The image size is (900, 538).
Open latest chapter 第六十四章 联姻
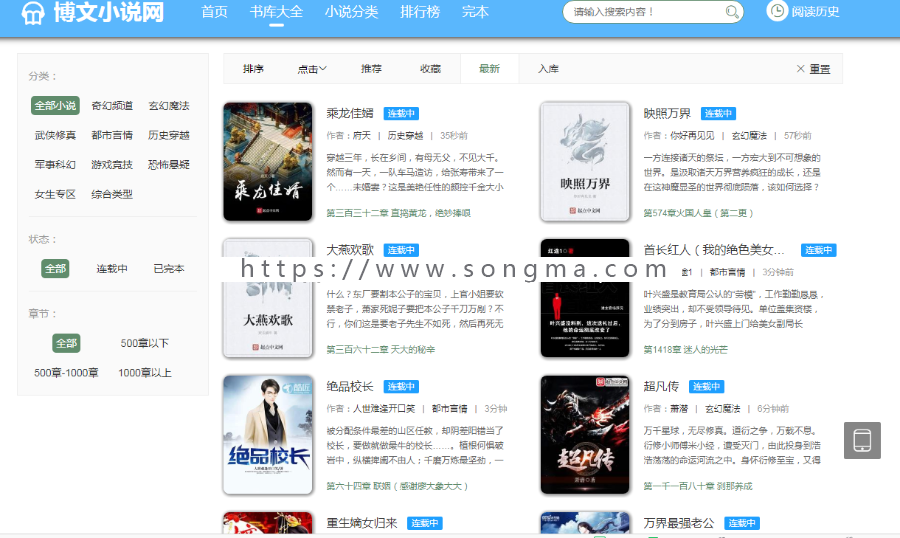(x=397, y=486)
